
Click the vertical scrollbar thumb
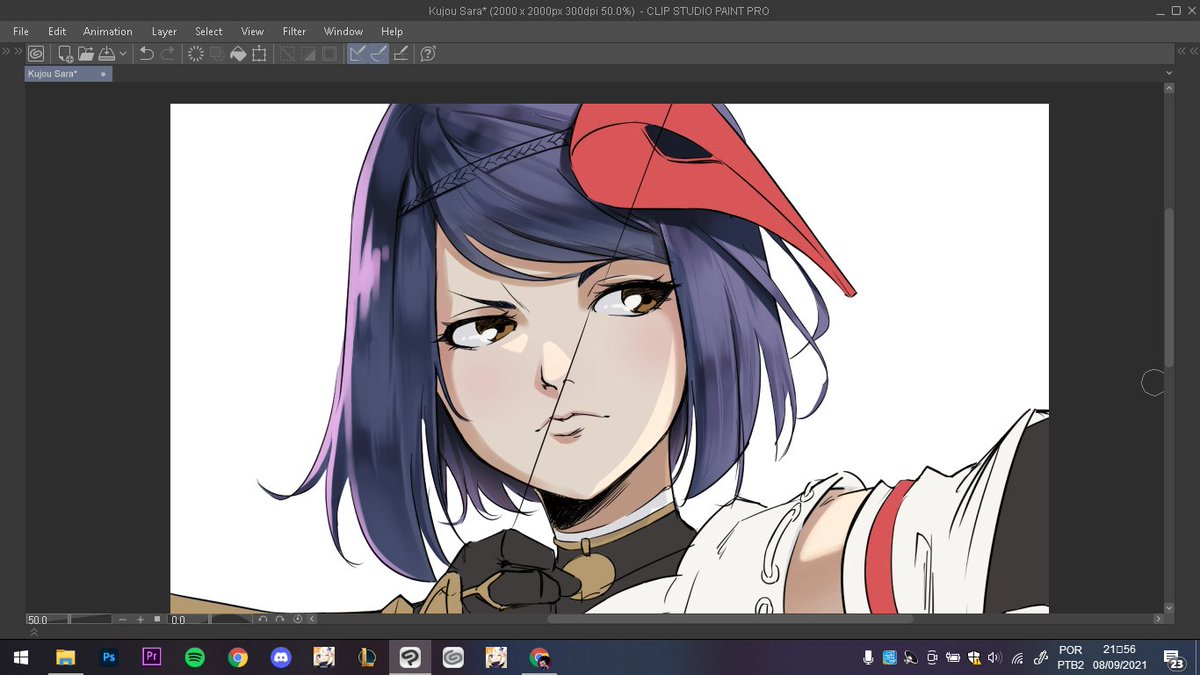point(1169,287)
